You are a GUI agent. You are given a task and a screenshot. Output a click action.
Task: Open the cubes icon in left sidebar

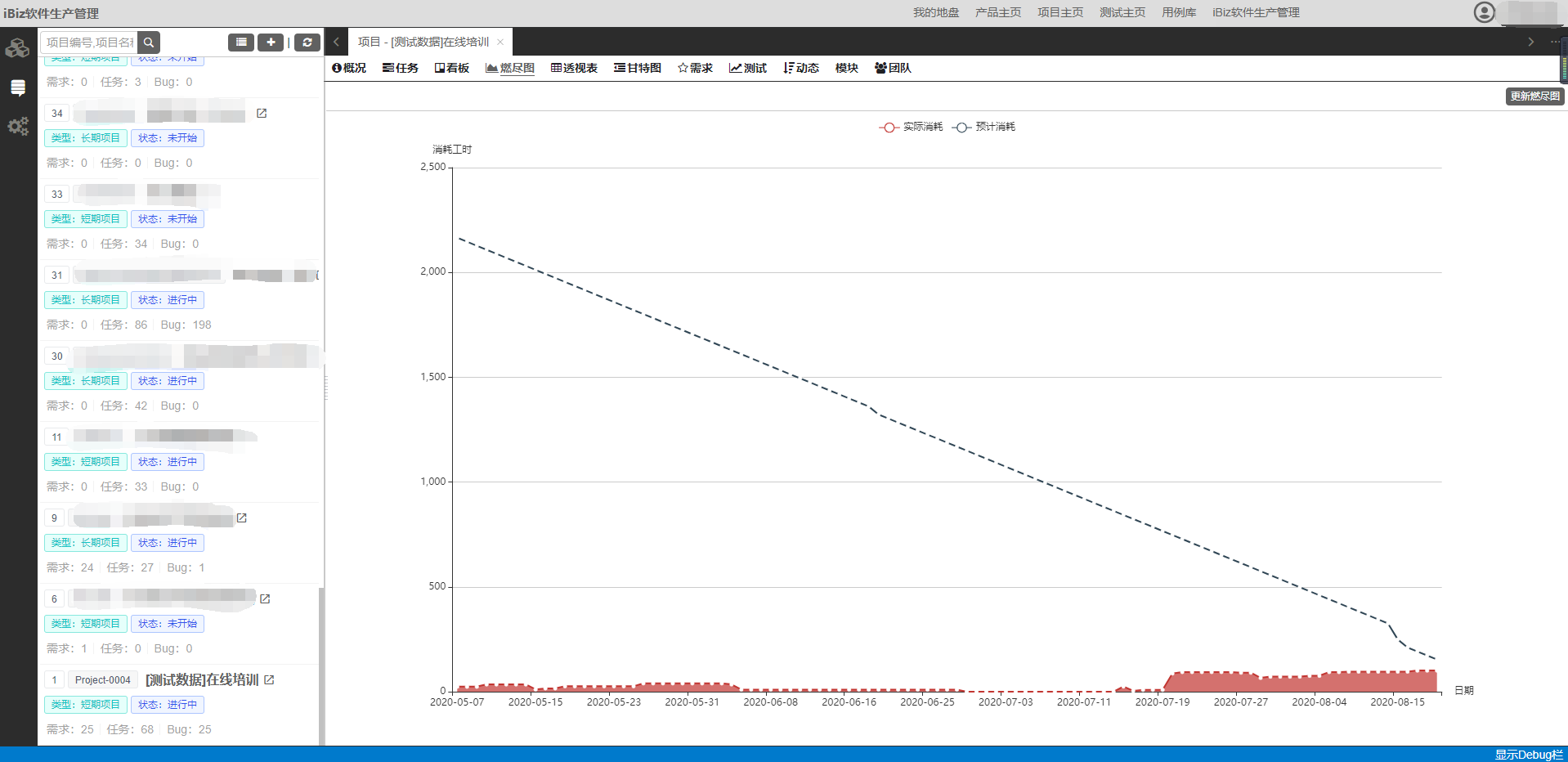(17, 48)
